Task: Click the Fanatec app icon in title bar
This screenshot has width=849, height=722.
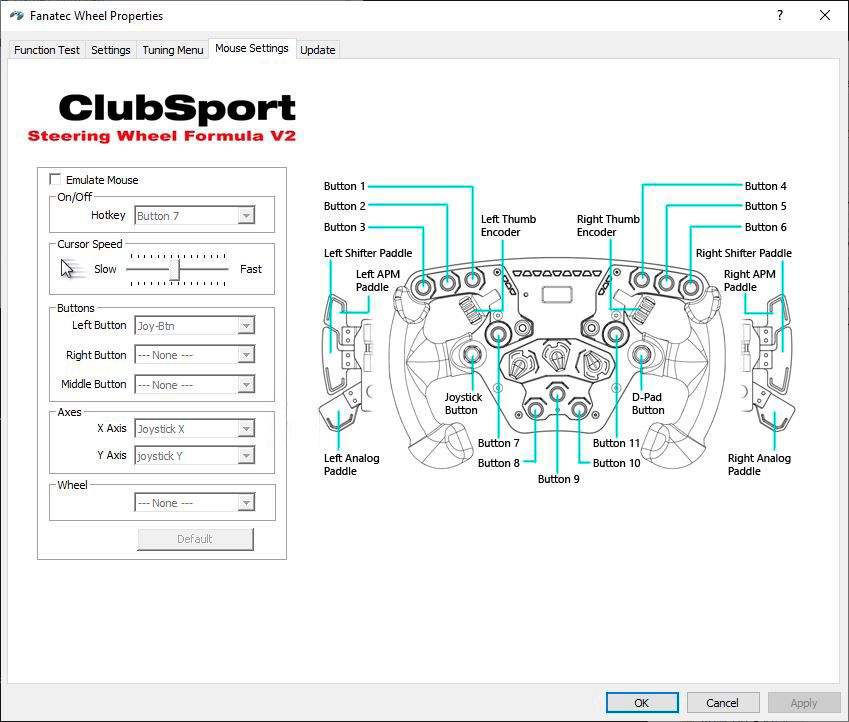Action: pos(17,16)
